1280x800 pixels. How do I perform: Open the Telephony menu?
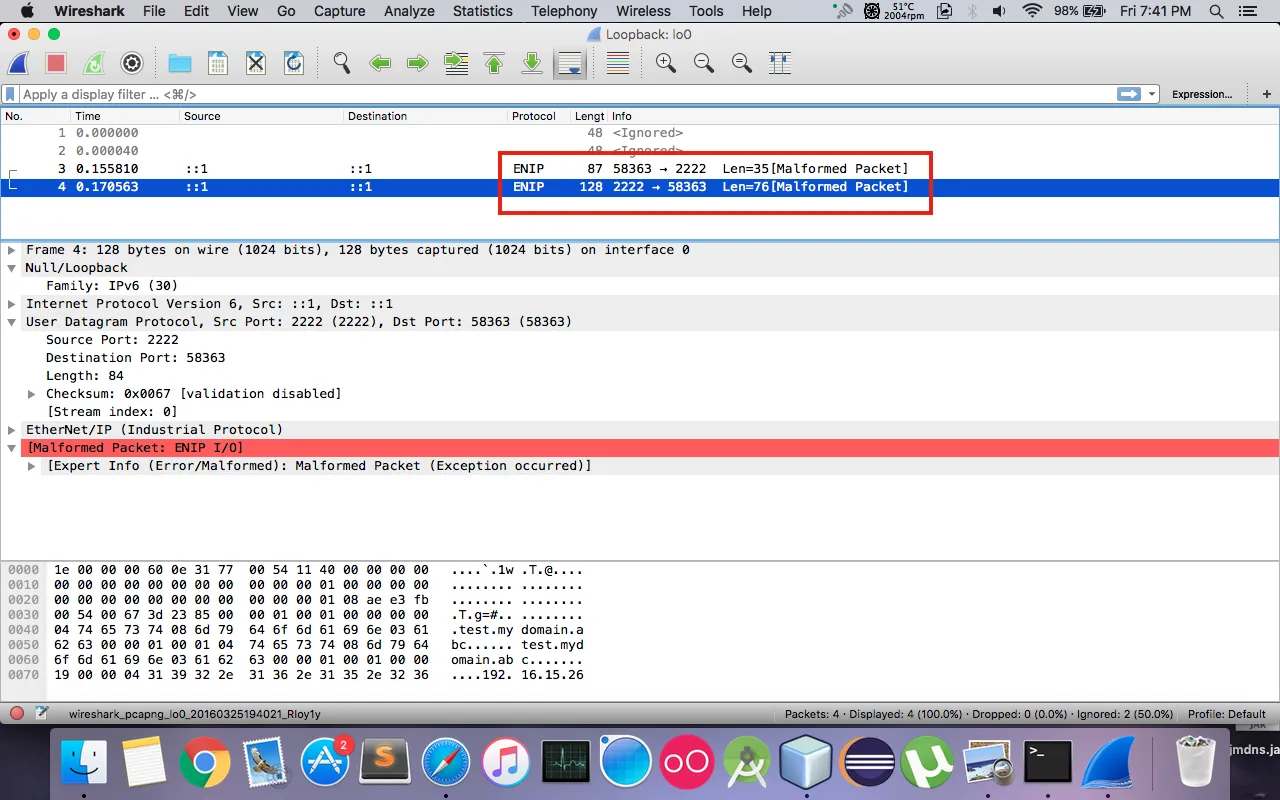(x=564, y=11)
